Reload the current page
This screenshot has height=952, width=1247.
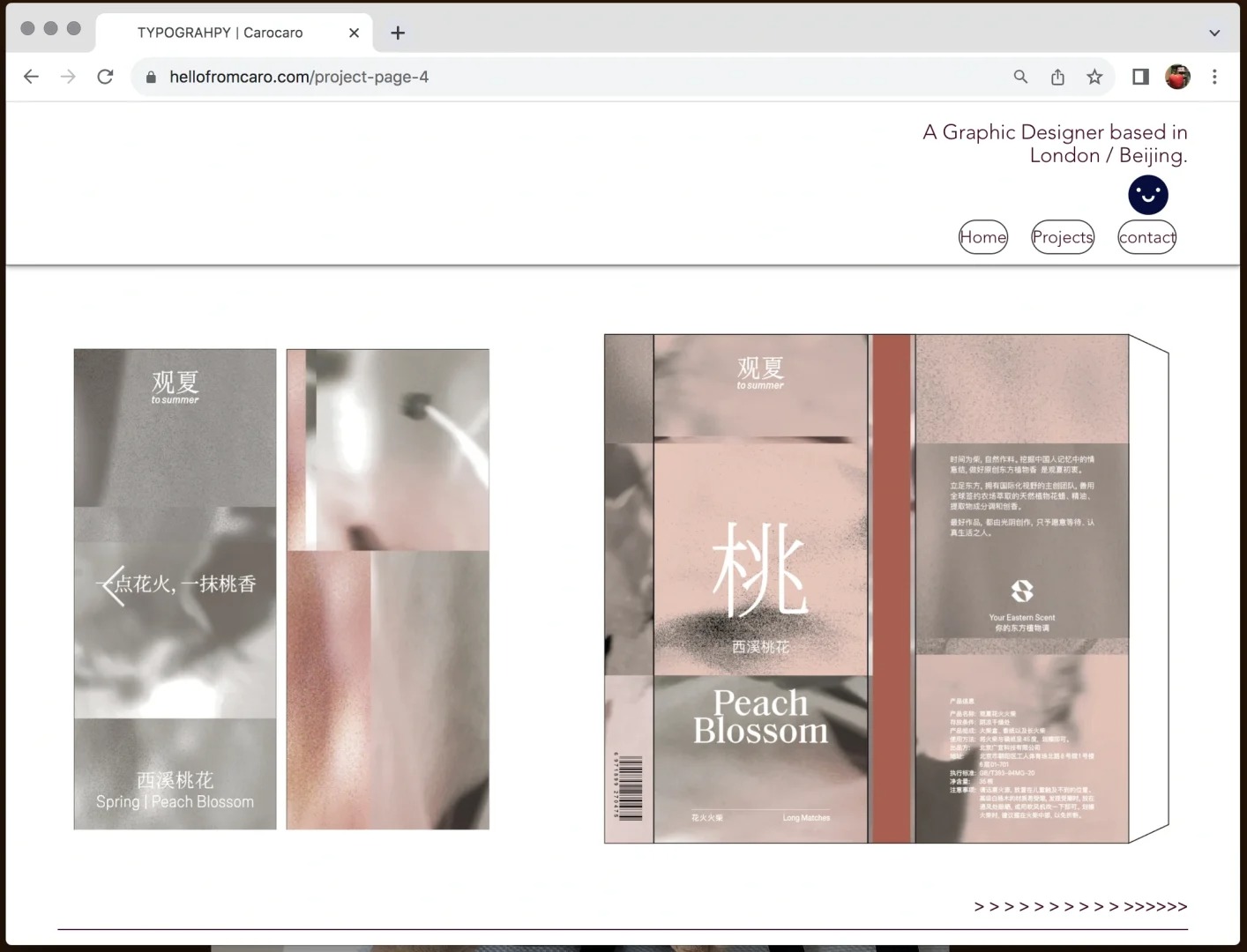point(105,77)
